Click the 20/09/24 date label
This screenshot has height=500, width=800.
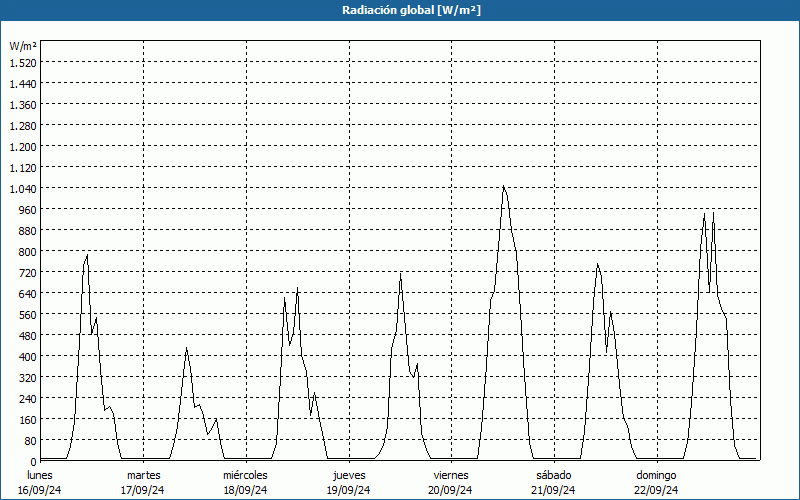point(451,490)
